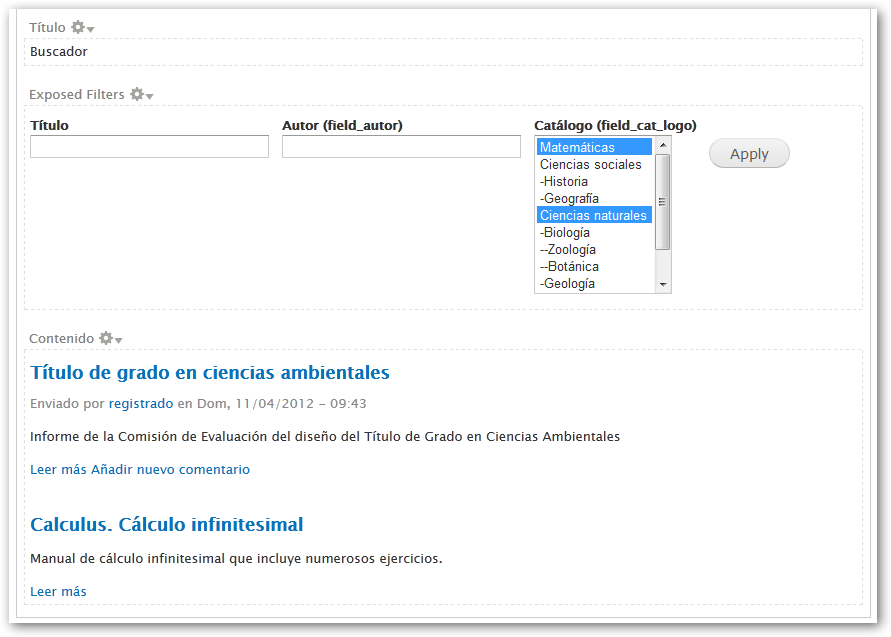The height and width of the screenshot is (637, 891).
Task: Click the Catálogo list scrollbar thumb
Action: click(662, 201)
